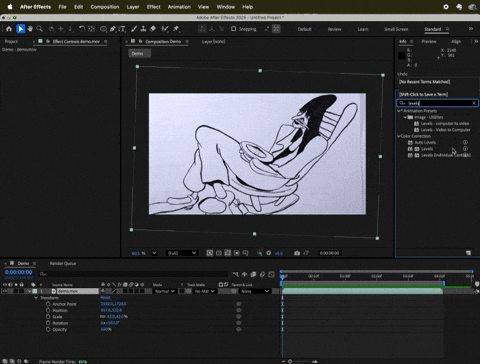
Task: Select the Selection arrow tool
Action: coord(20,29)
